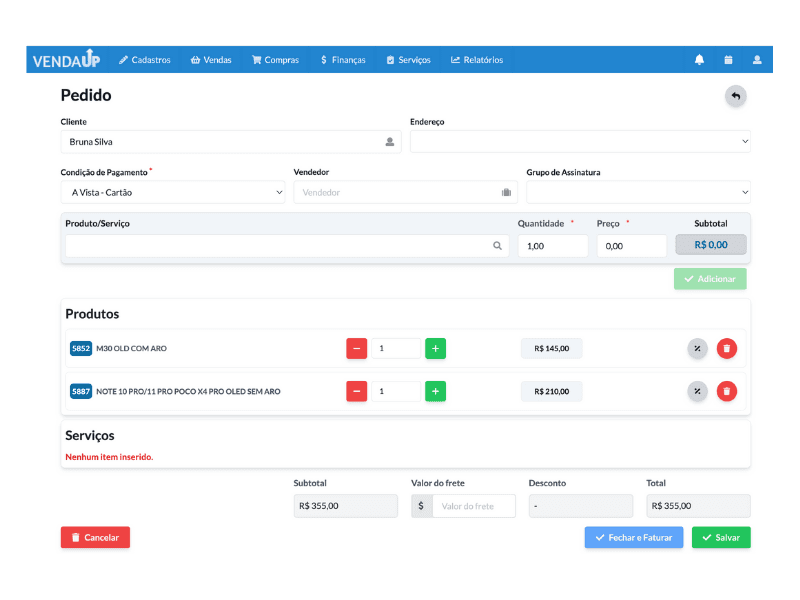Viewport: 800px width, 600px height.
Task: Click the red Cancelar button
Action: pyautogui.click(x=95, y=537)
